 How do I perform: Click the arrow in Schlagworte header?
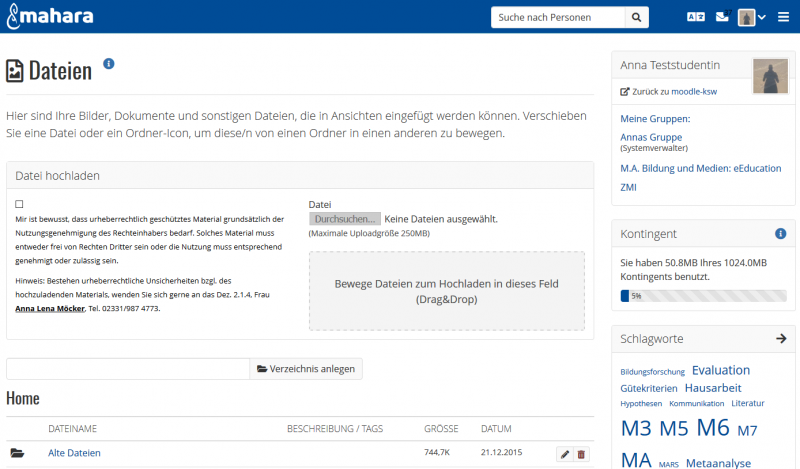click(x=781, y=338)
